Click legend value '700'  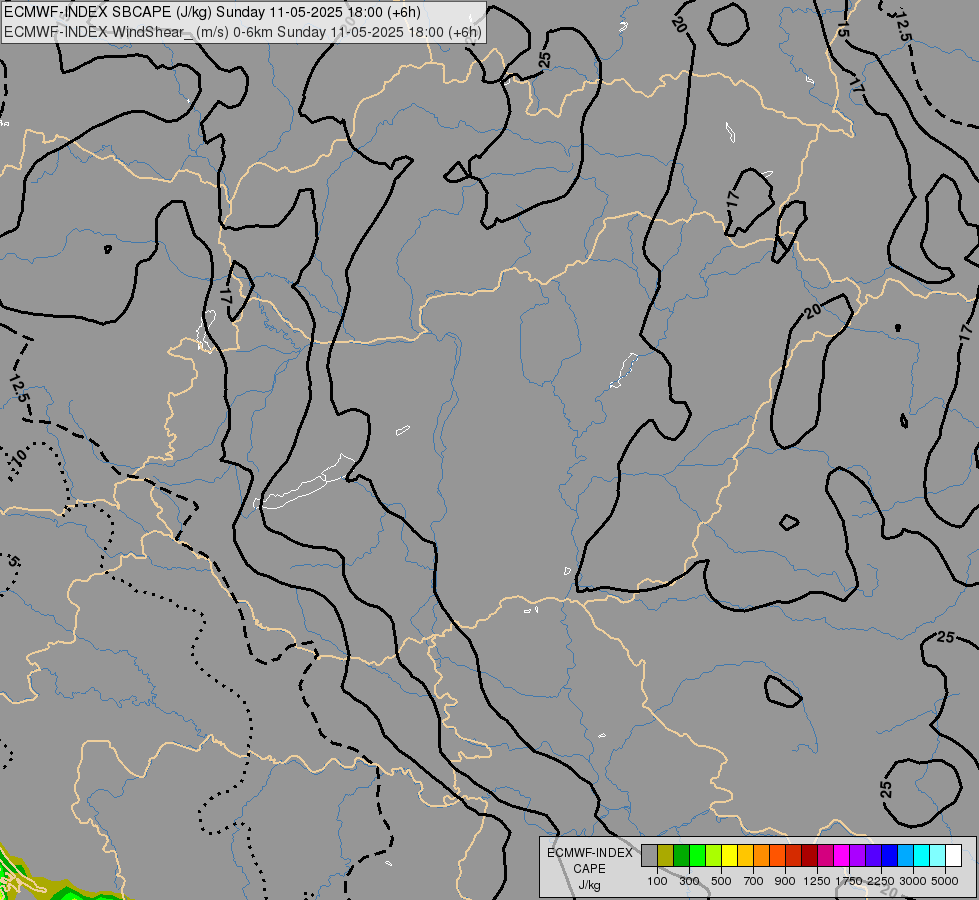point(754,881)
